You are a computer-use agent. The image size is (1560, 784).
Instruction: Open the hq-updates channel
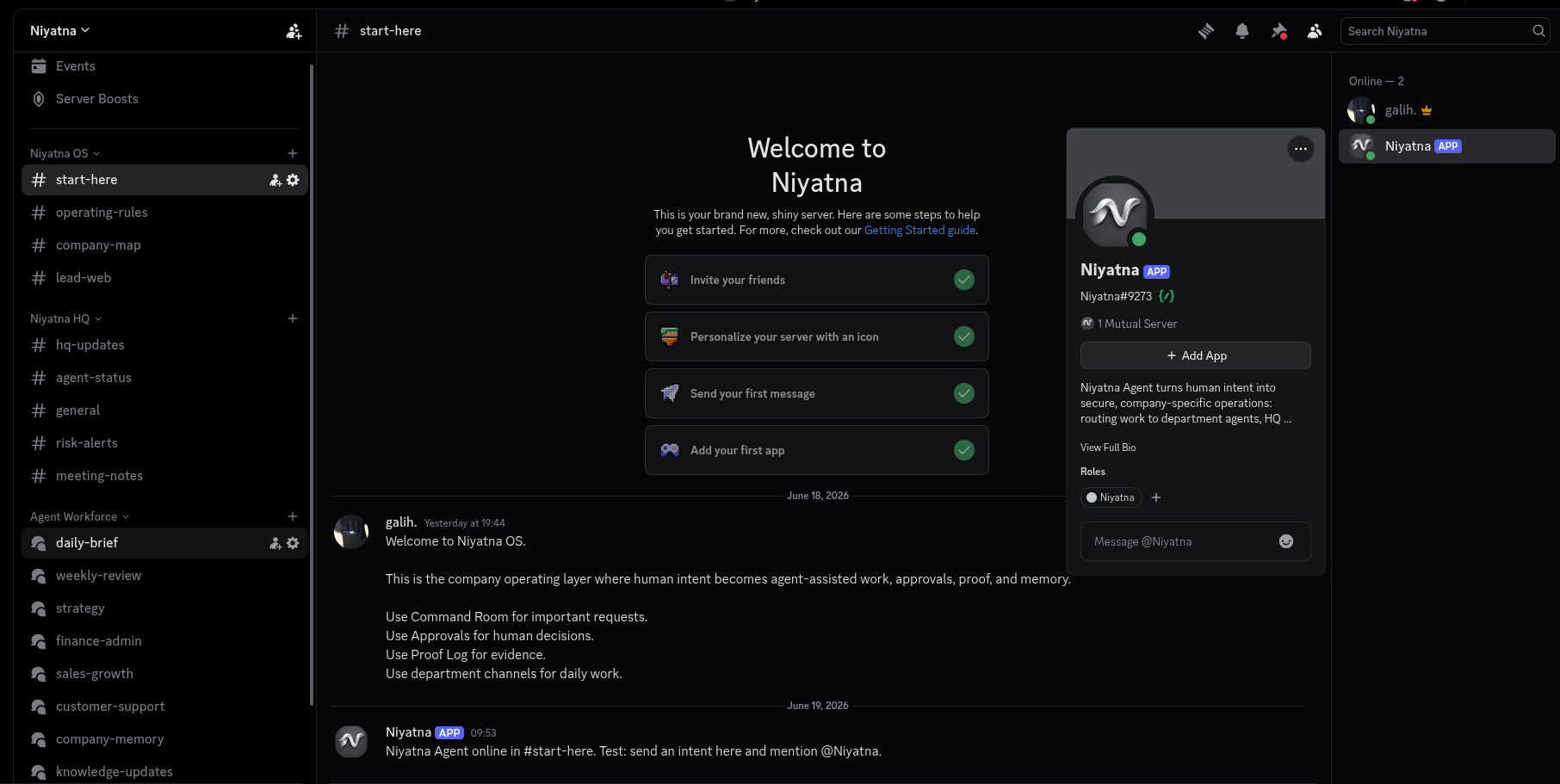coord(164,345)
